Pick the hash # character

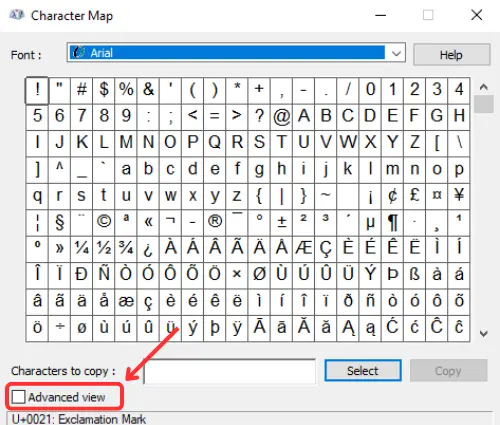82,90
